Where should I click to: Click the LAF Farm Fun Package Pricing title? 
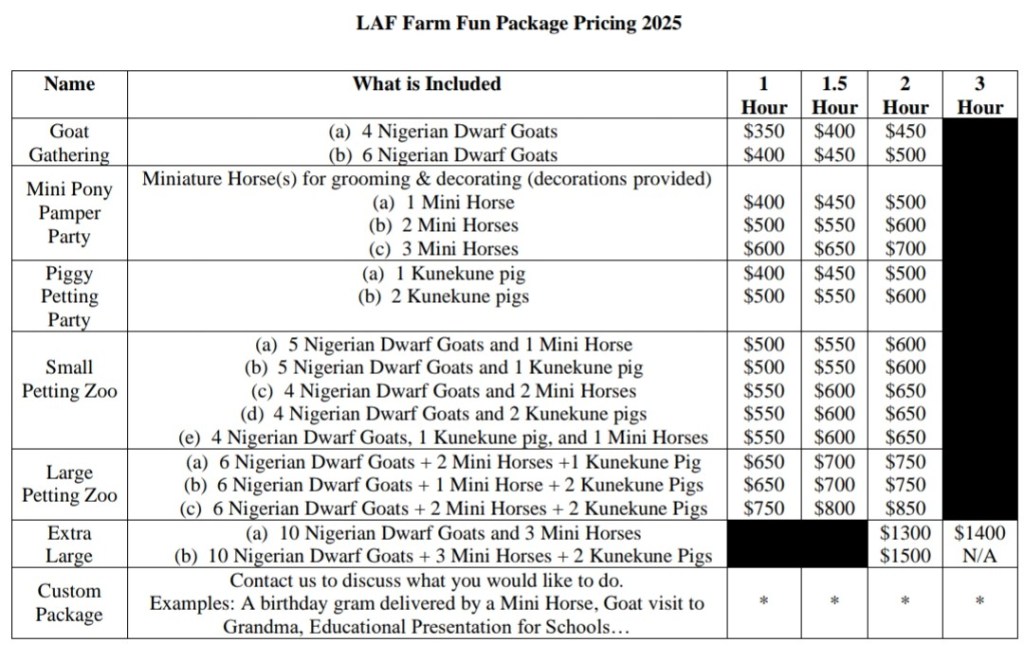519,23
